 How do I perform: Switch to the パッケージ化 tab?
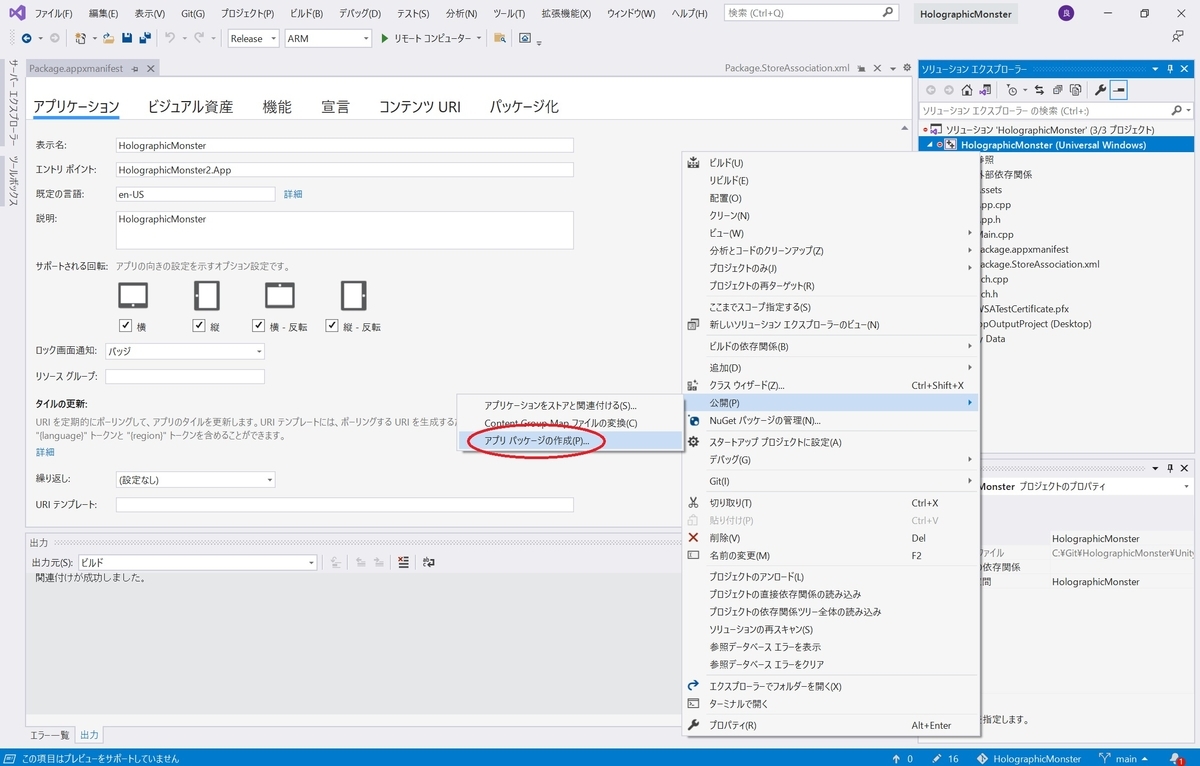(524, 107)
